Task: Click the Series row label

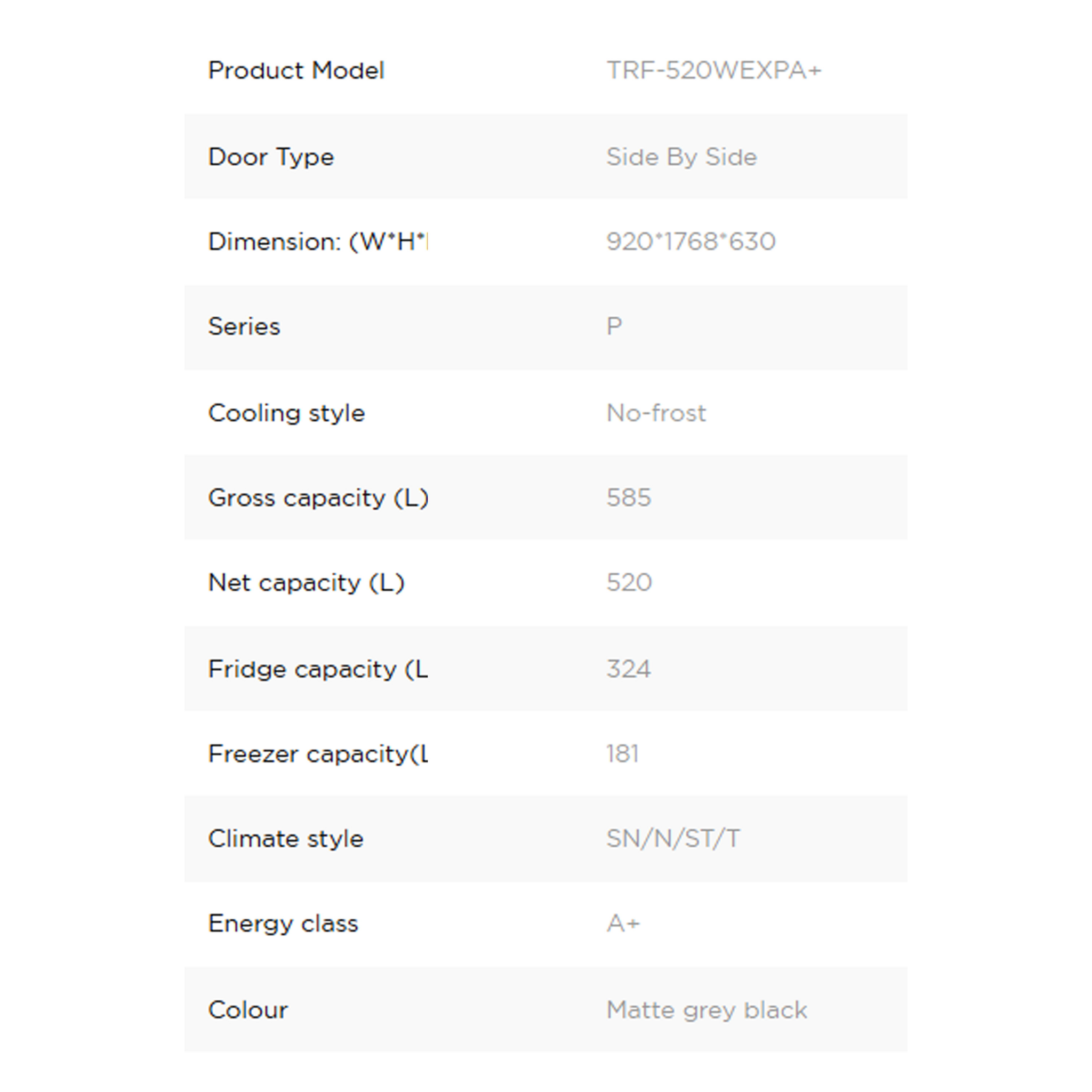Action: pyautogui.click(x=244, y=327)
